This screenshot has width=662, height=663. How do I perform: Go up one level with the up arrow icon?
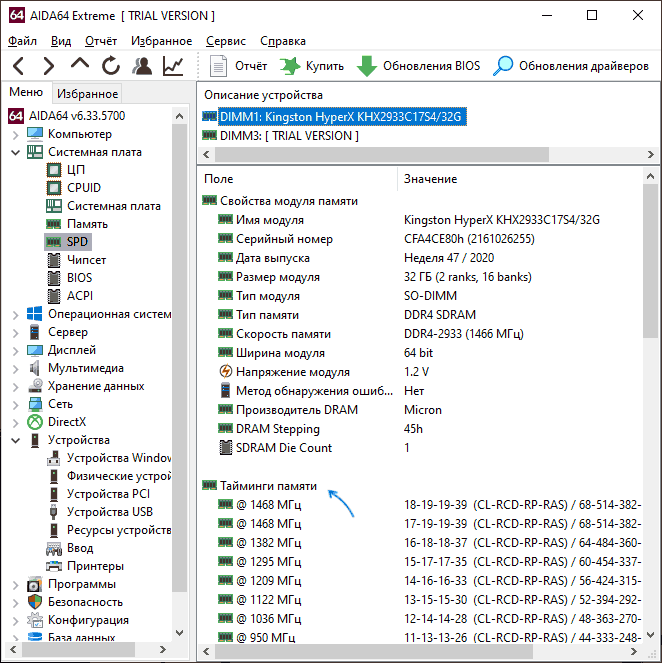[x=80, y=64]
